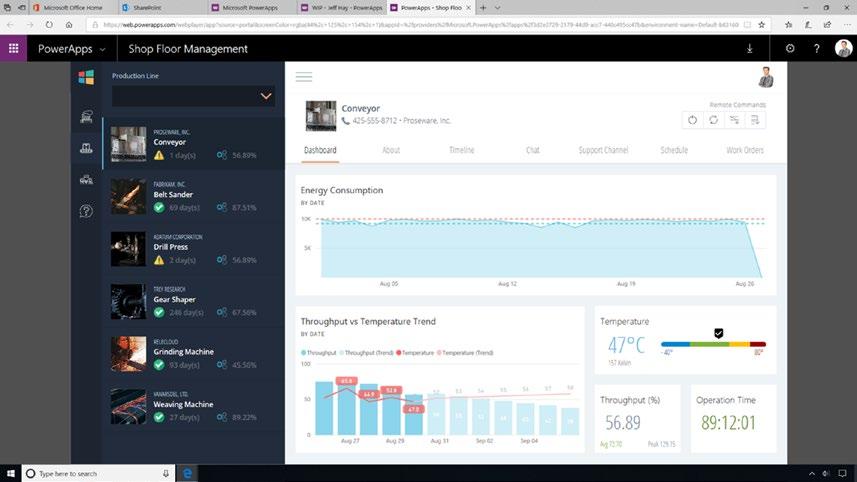Toggle the Temperature (Trend) legend item

coord(465,353)
